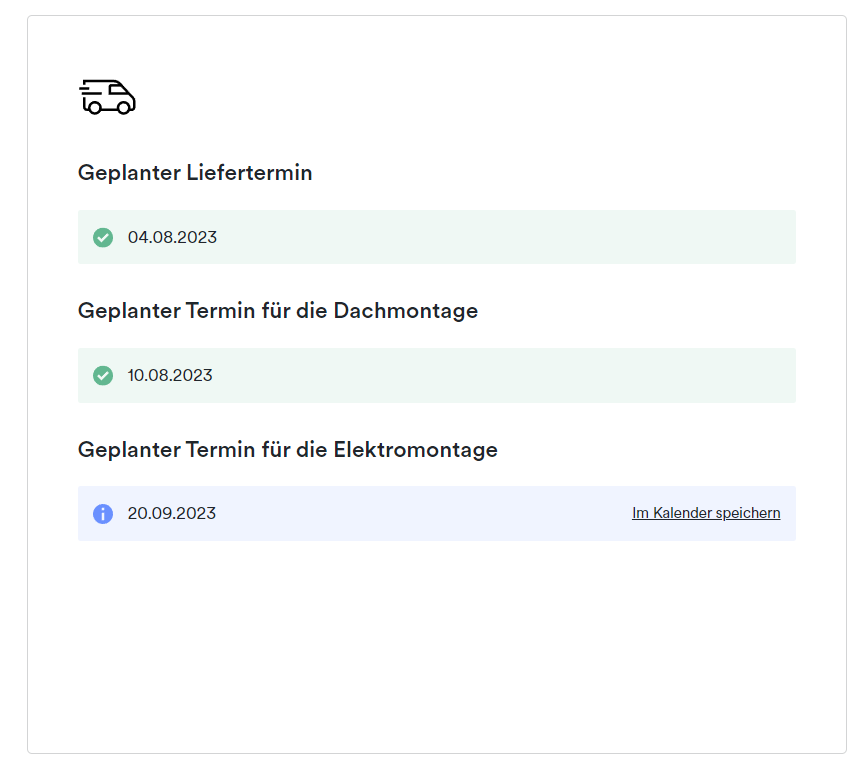Click the Geplanter Liefertermin heading
855x763 pixels.
pyautogui.click(x=195, y=173)
